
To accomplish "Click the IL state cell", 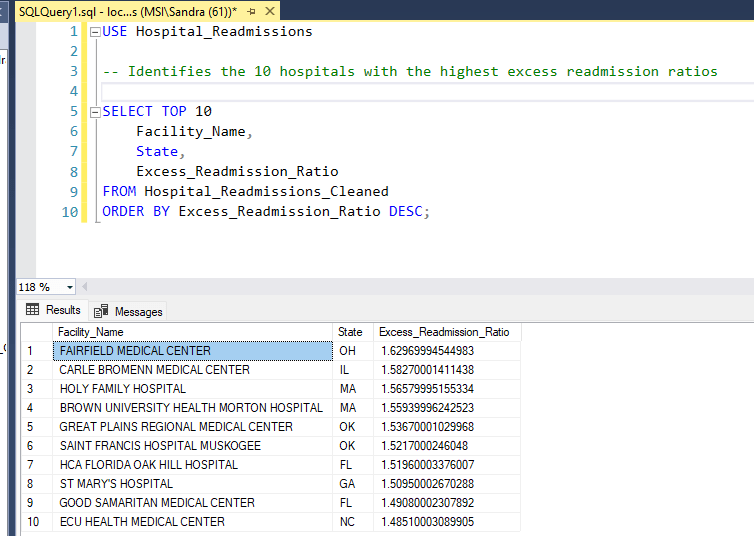I will [x=352, y=370].
